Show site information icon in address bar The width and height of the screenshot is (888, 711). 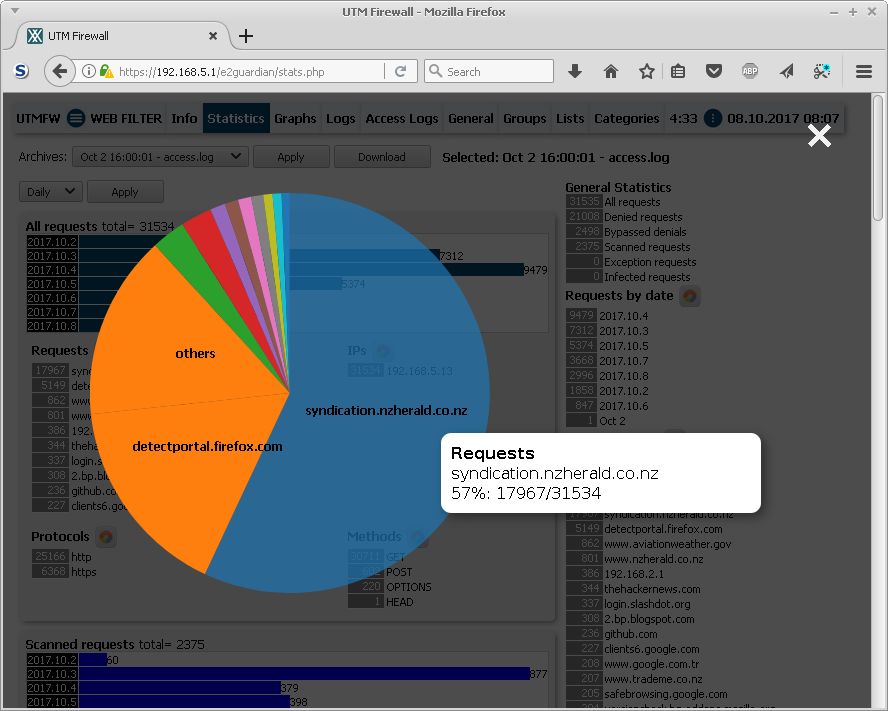click(x=88, y=71)
